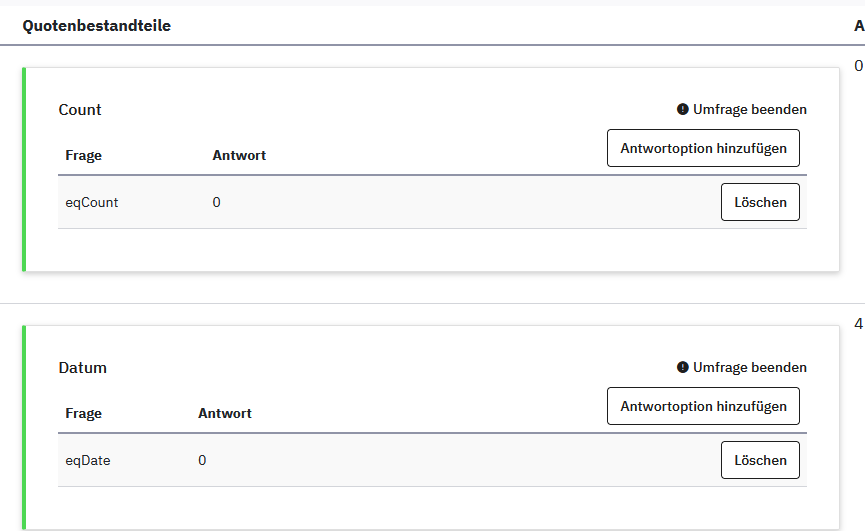Click the answer value 0 beside eqDate
The width and height of the screenshot is (865, 531).
[202, 460]
